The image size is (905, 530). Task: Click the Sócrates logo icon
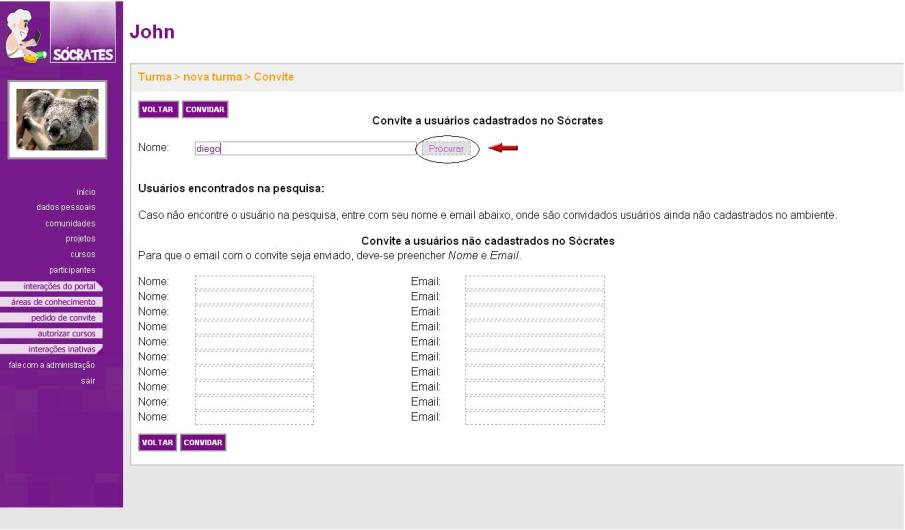point(60,33)
